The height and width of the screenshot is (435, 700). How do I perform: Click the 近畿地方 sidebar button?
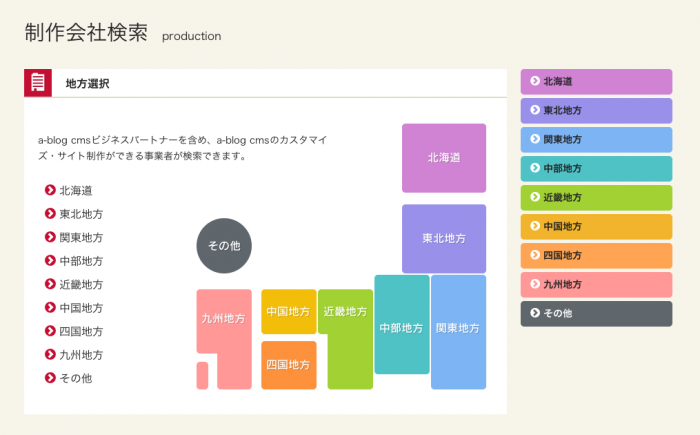[x=596, y=197]
